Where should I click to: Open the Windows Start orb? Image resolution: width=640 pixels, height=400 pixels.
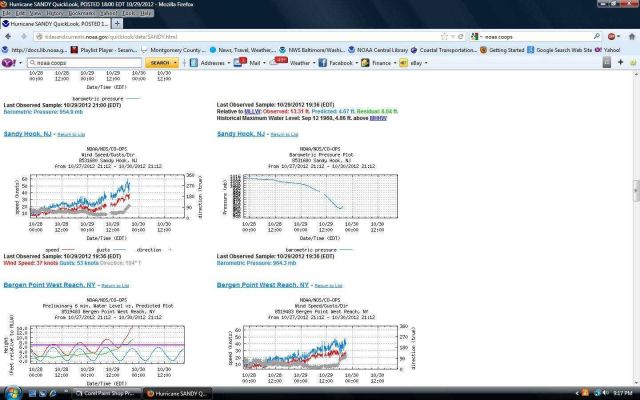click(x=12, y=393)
